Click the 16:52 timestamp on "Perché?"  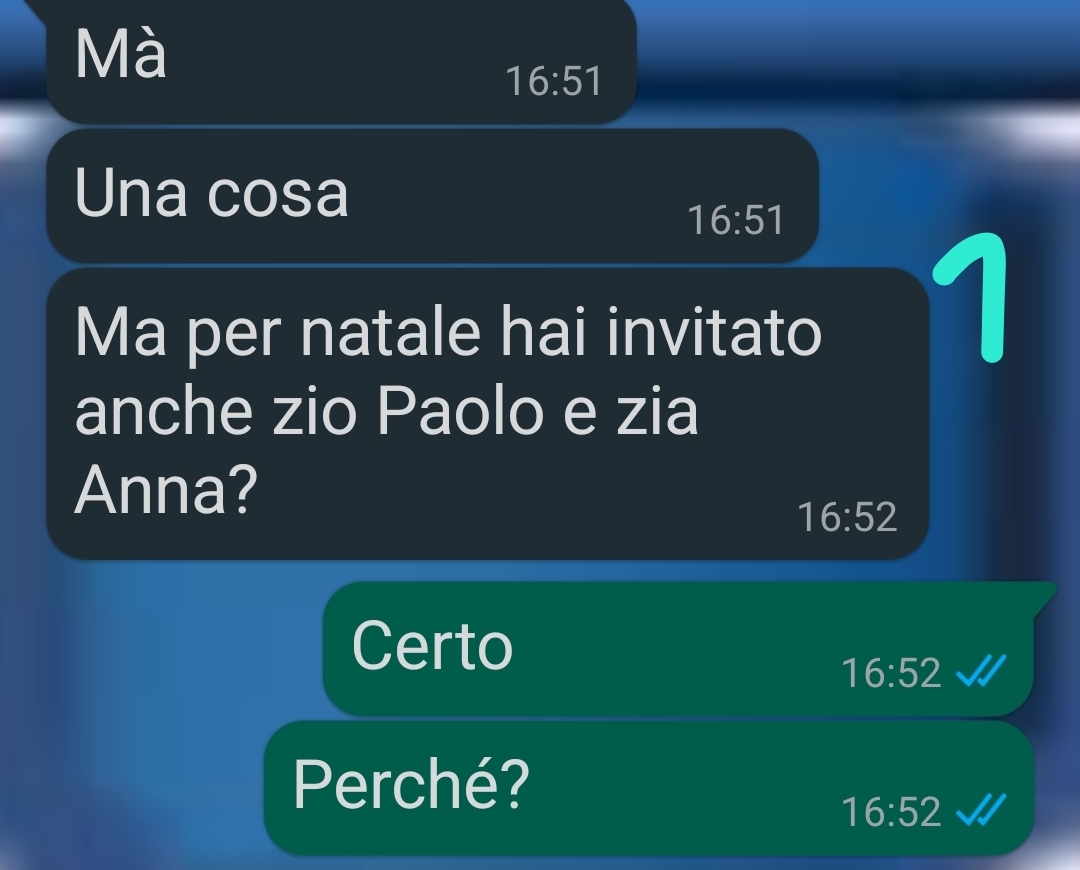(891, 811)
